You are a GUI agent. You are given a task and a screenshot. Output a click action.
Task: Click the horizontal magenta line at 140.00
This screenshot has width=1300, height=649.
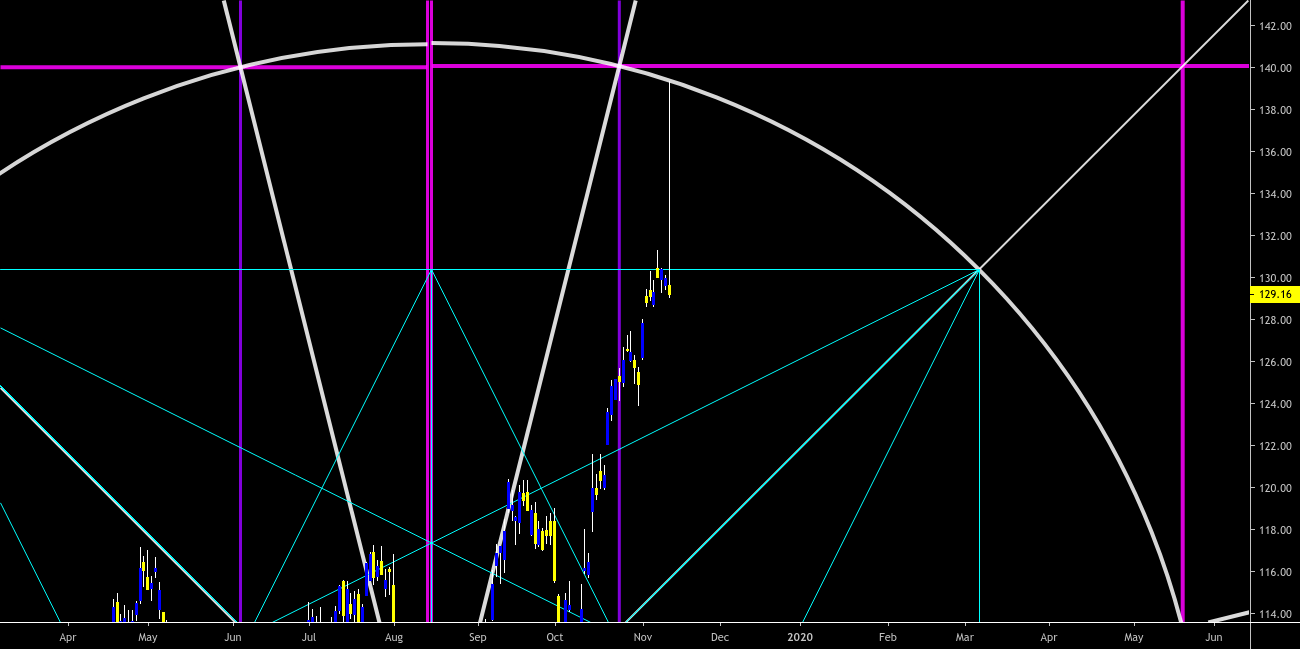click(850, 67)
